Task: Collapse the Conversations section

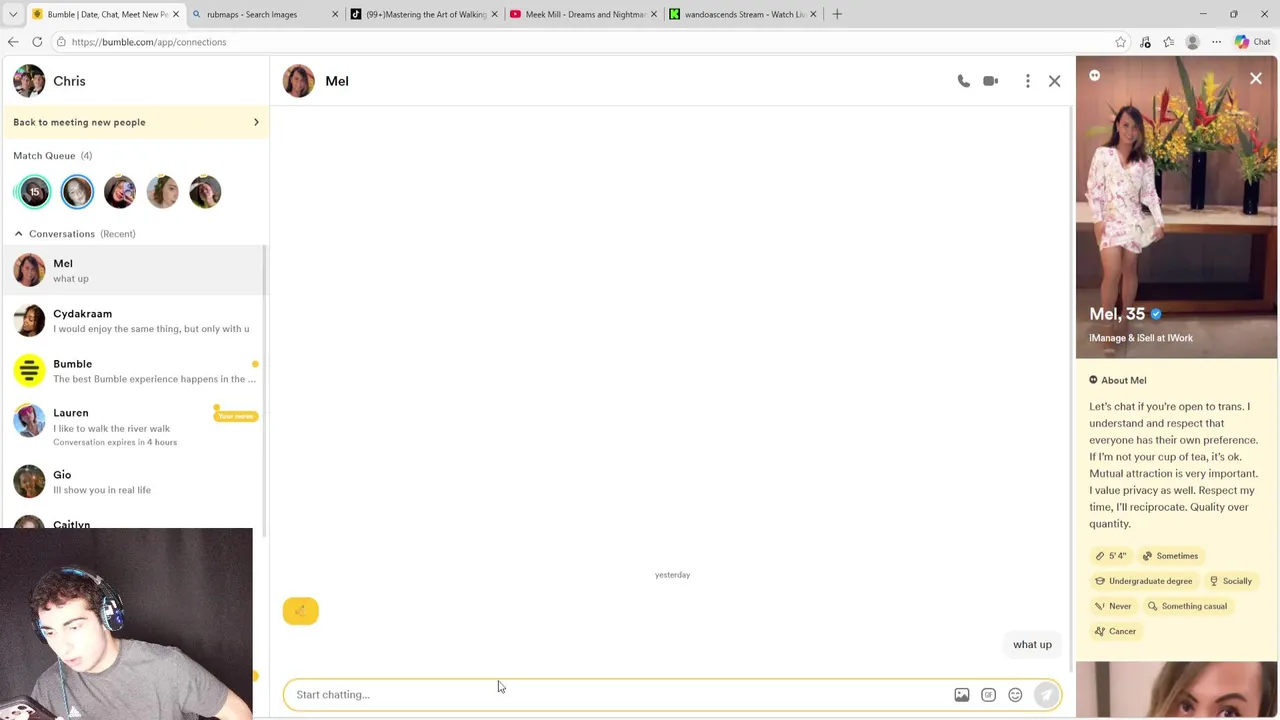Action: (18, 234)
